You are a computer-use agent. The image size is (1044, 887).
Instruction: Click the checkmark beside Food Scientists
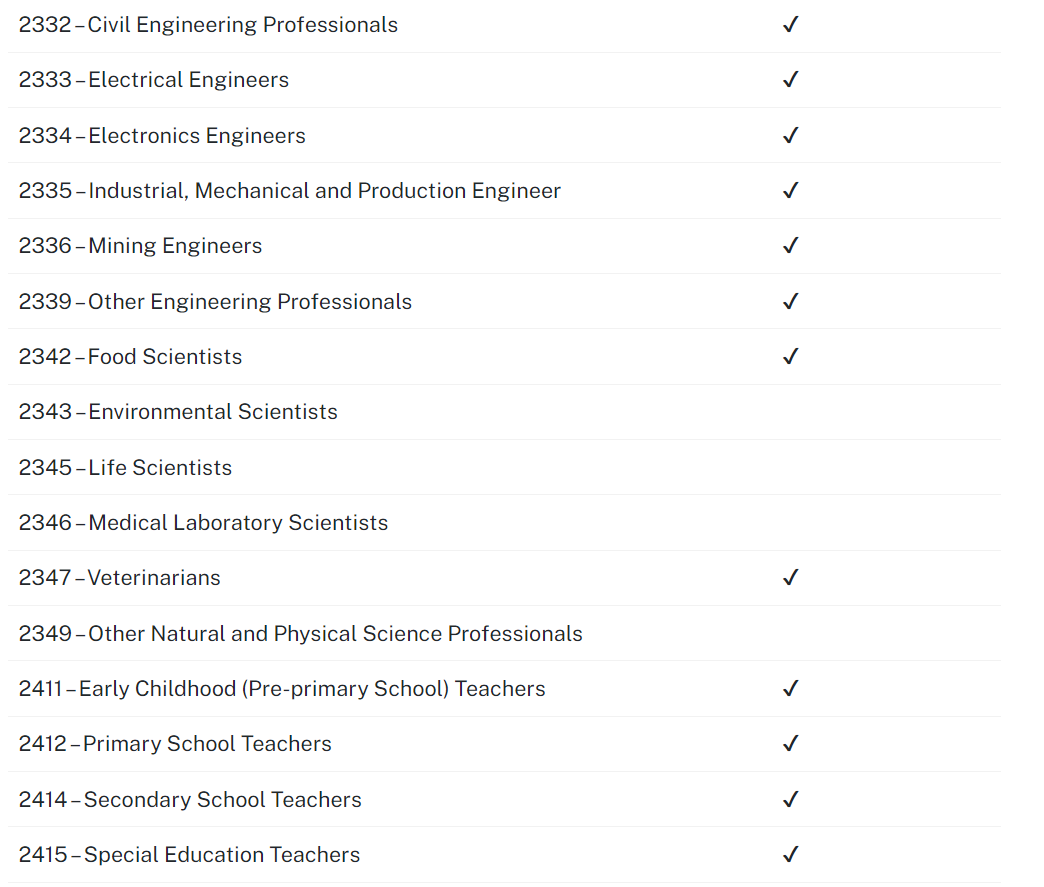[790, 357]
